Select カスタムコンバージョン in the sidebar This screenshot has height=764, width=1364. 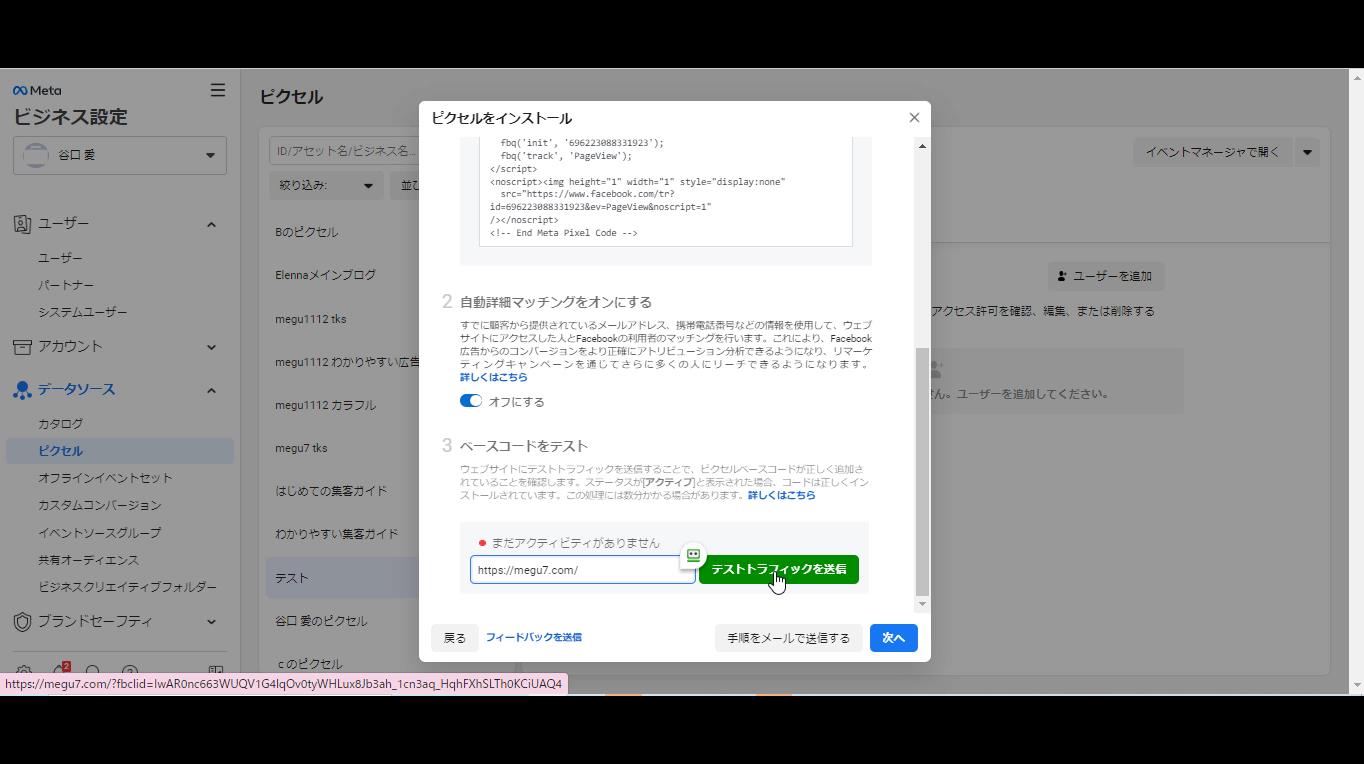99,505
